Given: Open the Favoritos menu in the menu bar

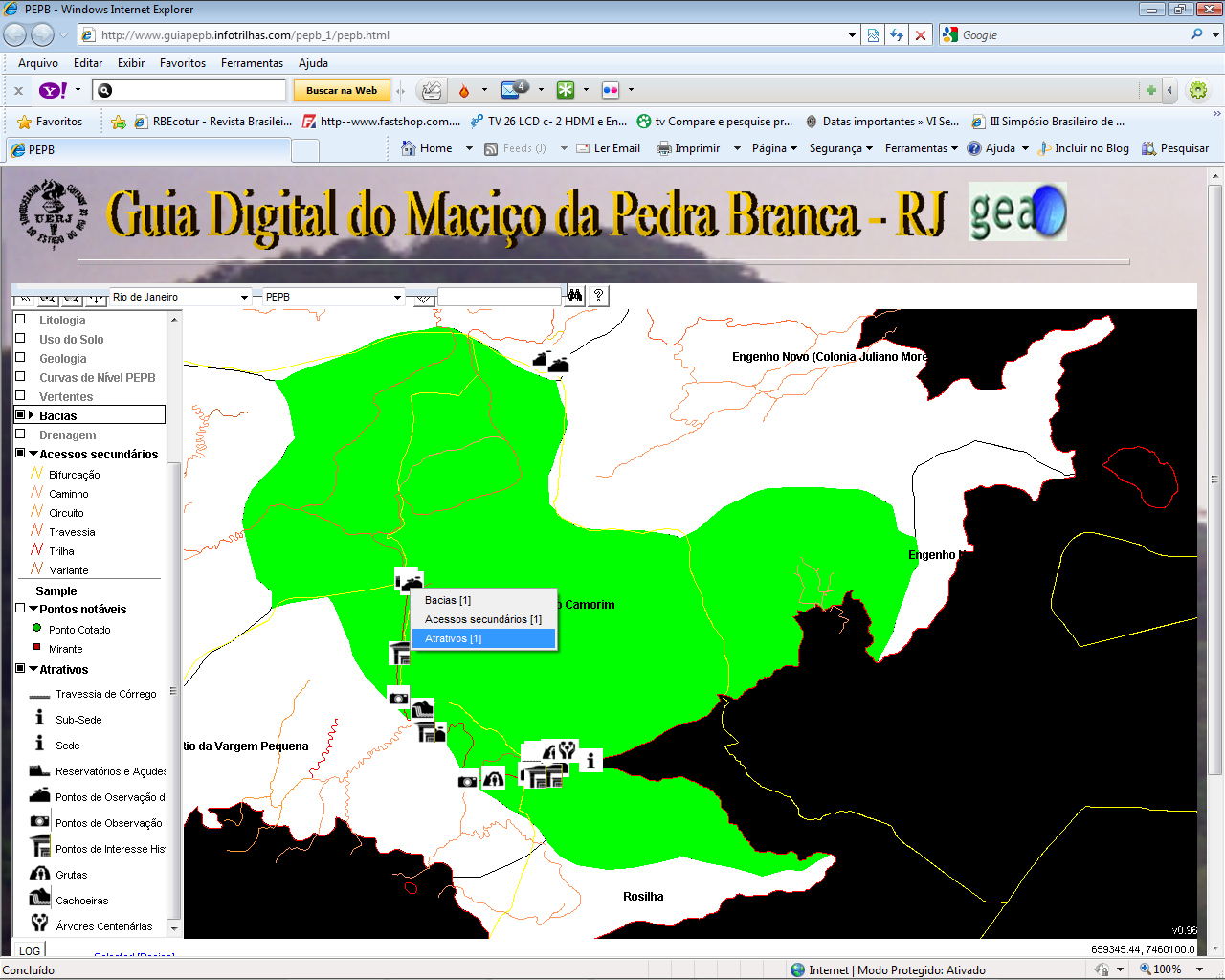Looking at the screenshot, I should click(183, 63).
